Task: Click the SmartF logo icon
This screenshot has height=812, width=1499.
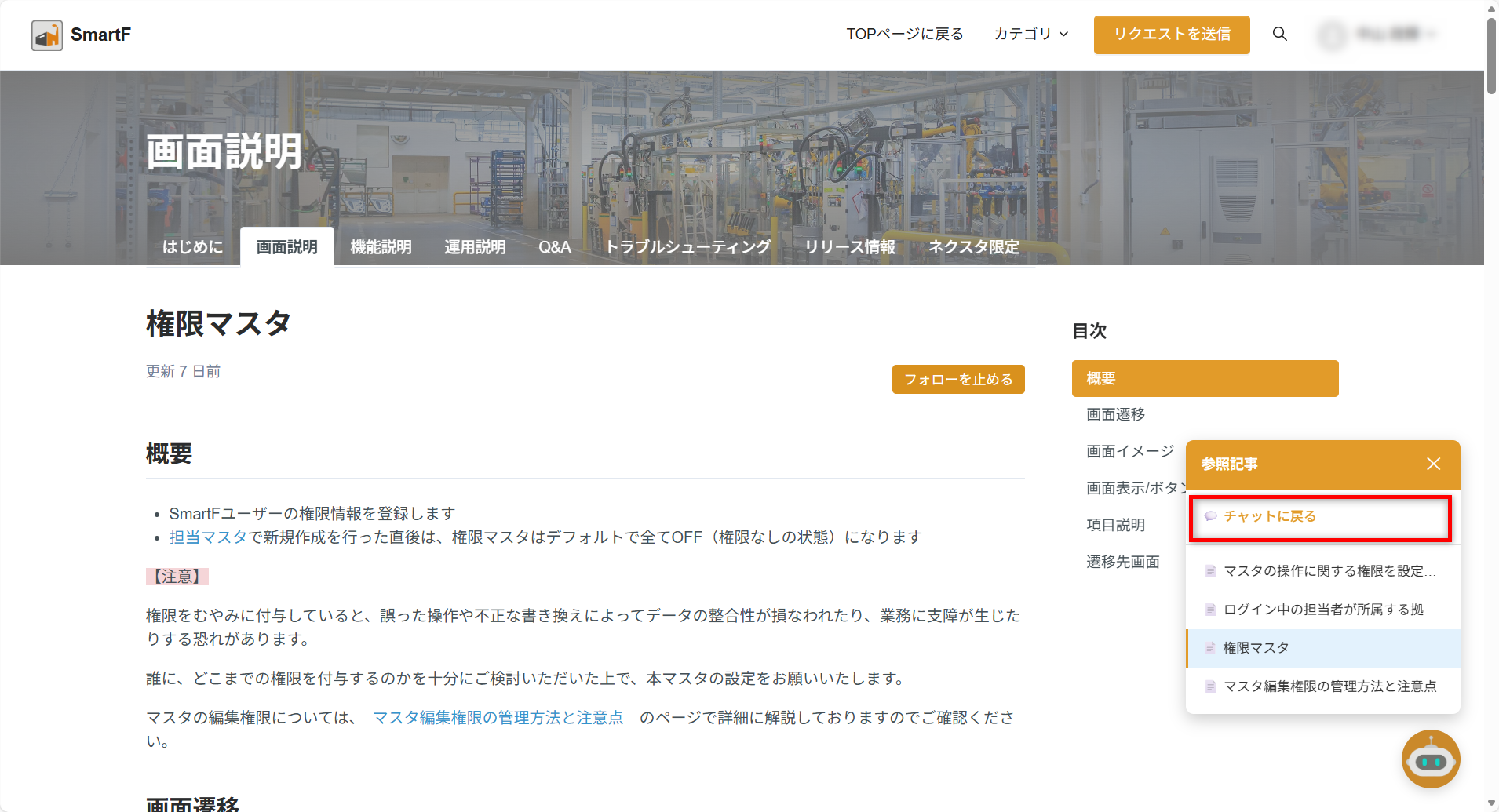Action: click(x=47, y=35)
